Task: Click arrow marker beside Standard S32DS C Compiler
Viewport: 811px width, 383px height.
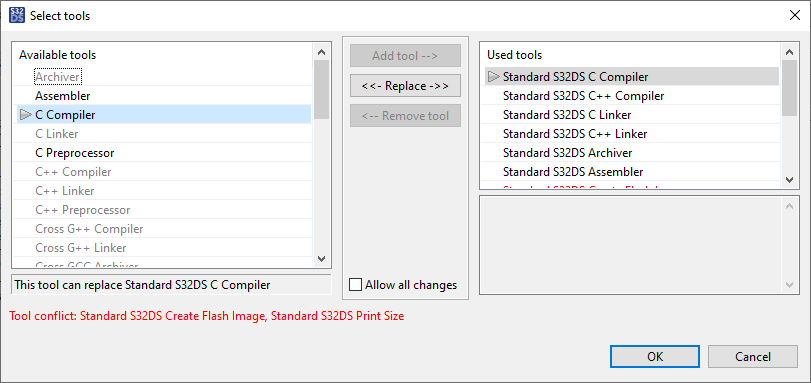Action: click(x=493, y=77)
